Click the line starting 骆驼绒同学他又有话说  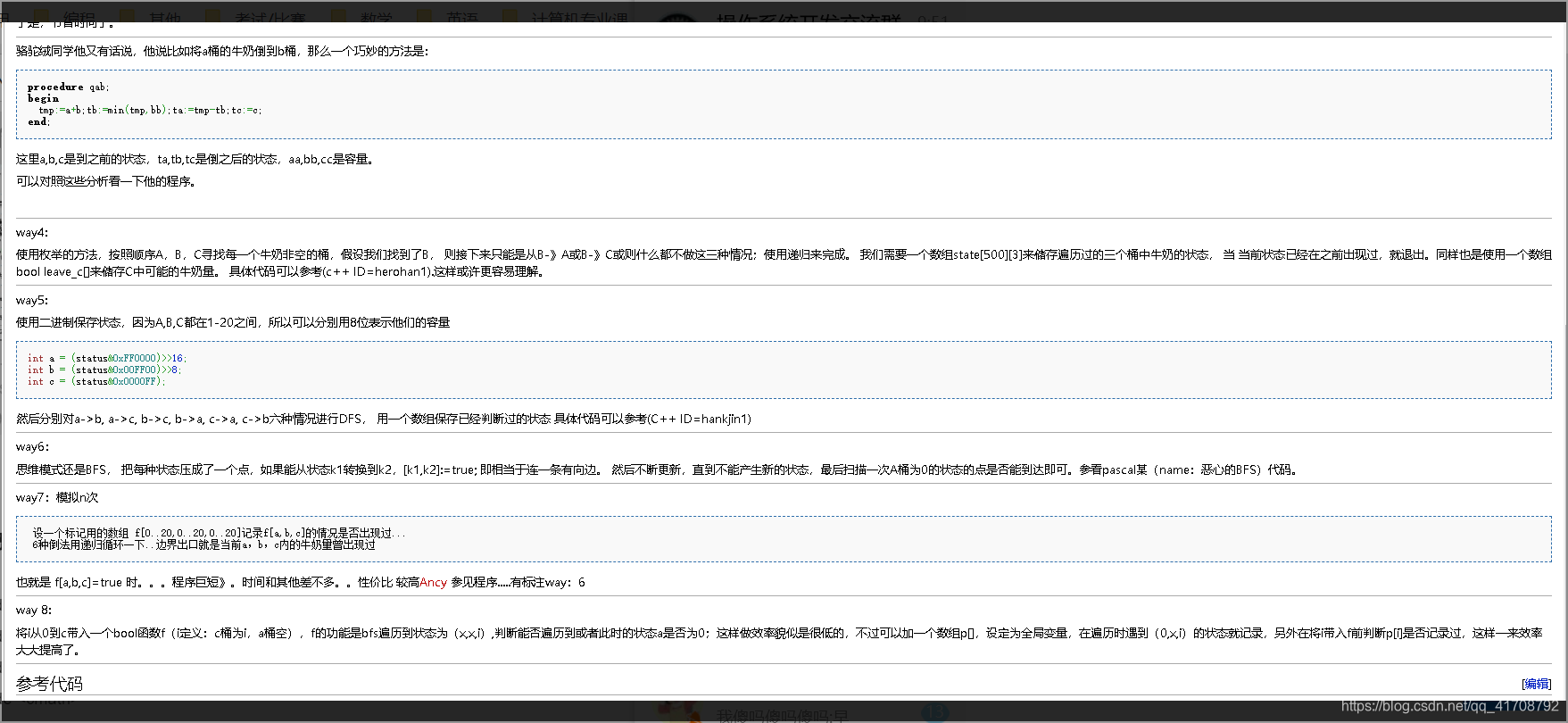pyautogui.click(x=222, y=51)
